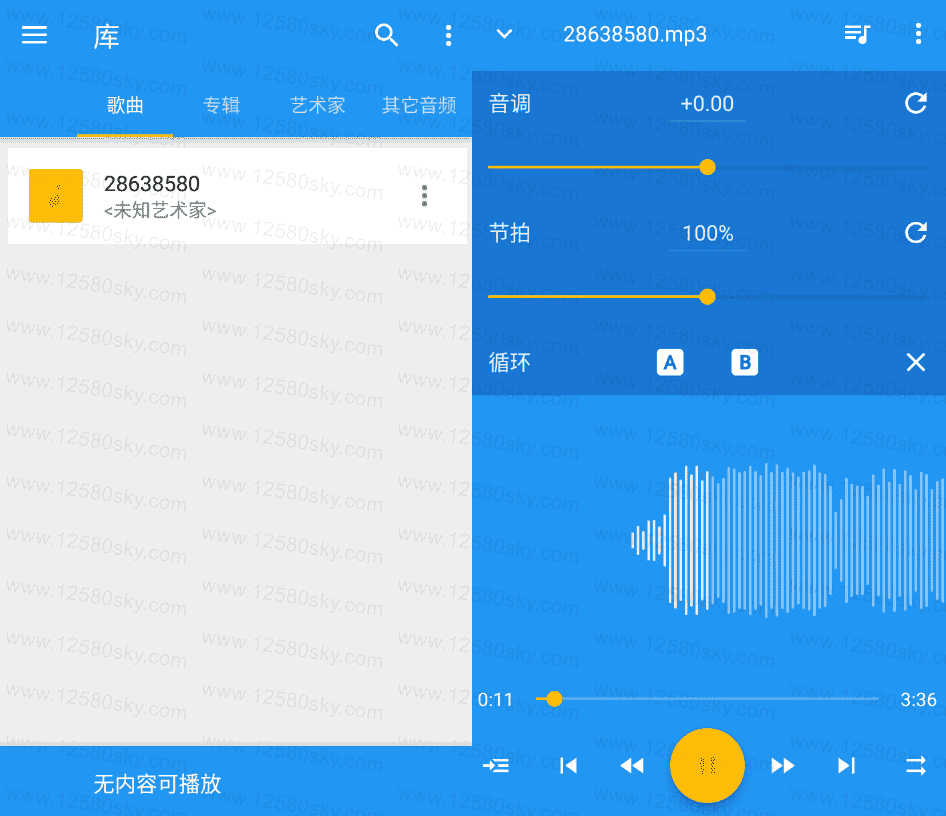Image resolution: width=946 pixels, height=816 pixels.
Task: Click the 音调 label
Action: [x=510, y=104]
